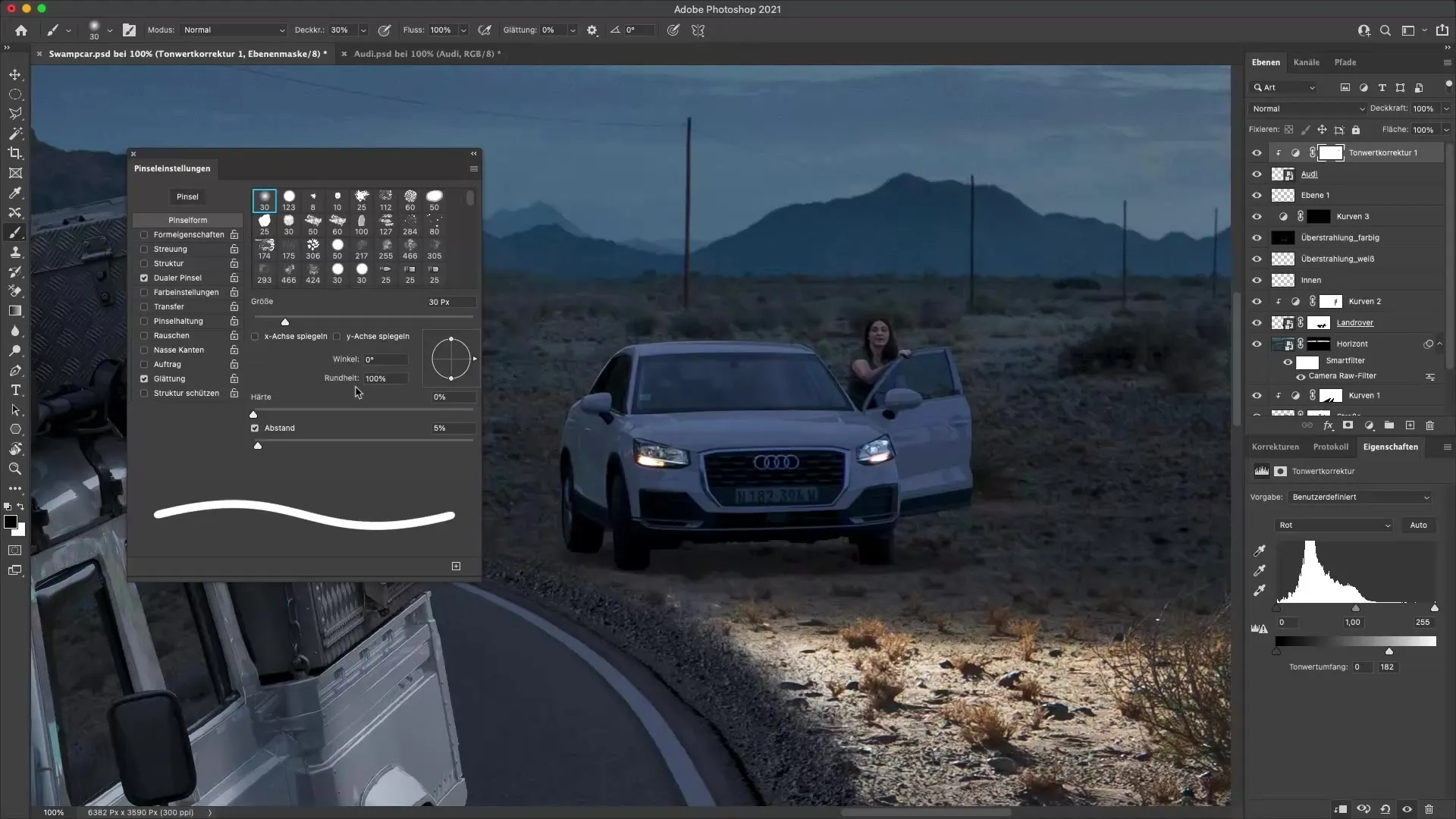Viewport: 1456px width, 819px height.
Task: Select the Zoom tool in the toolbar
Action: 15,469
